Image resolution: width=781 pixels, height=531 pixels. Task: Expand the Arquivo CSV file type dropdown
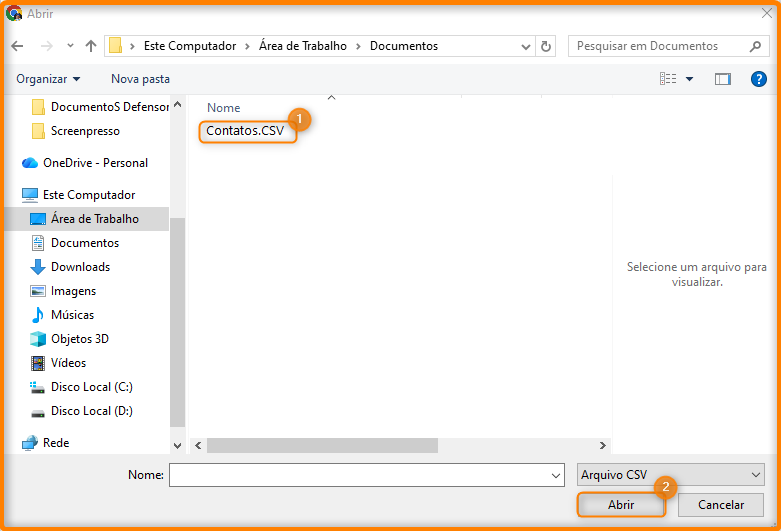671,475
